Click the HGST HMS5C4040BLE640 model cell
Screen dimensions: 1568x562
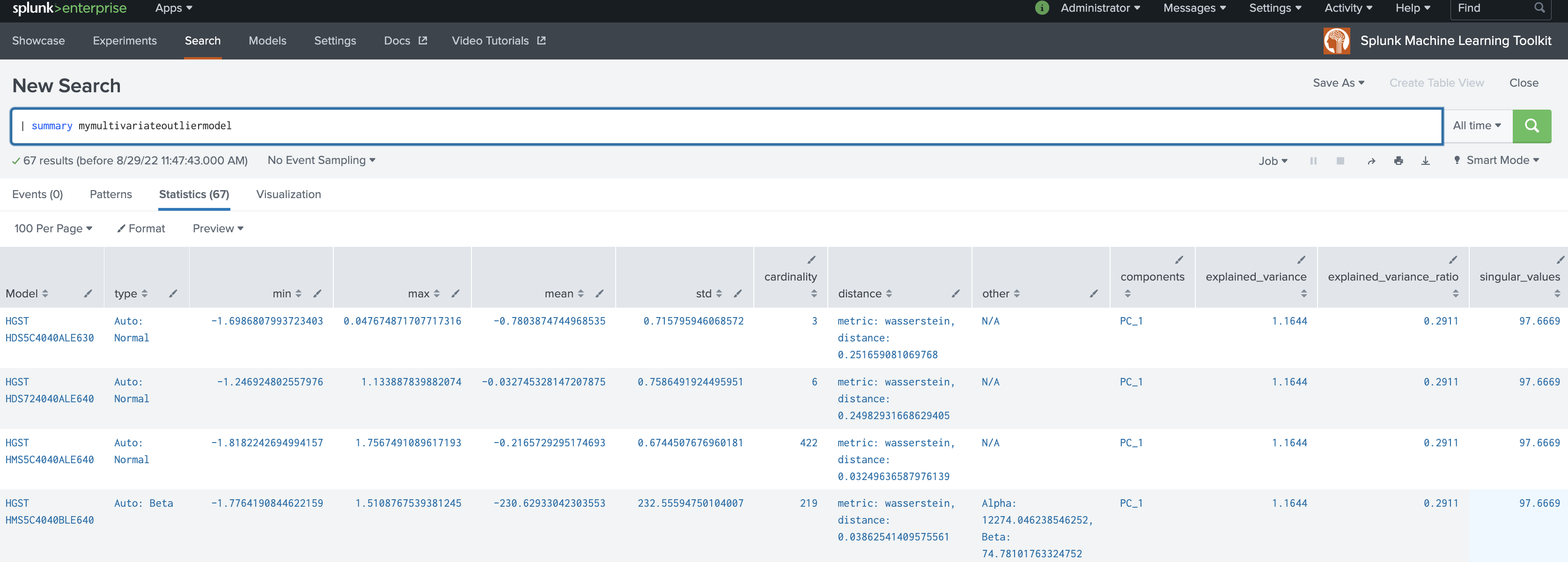49,511
